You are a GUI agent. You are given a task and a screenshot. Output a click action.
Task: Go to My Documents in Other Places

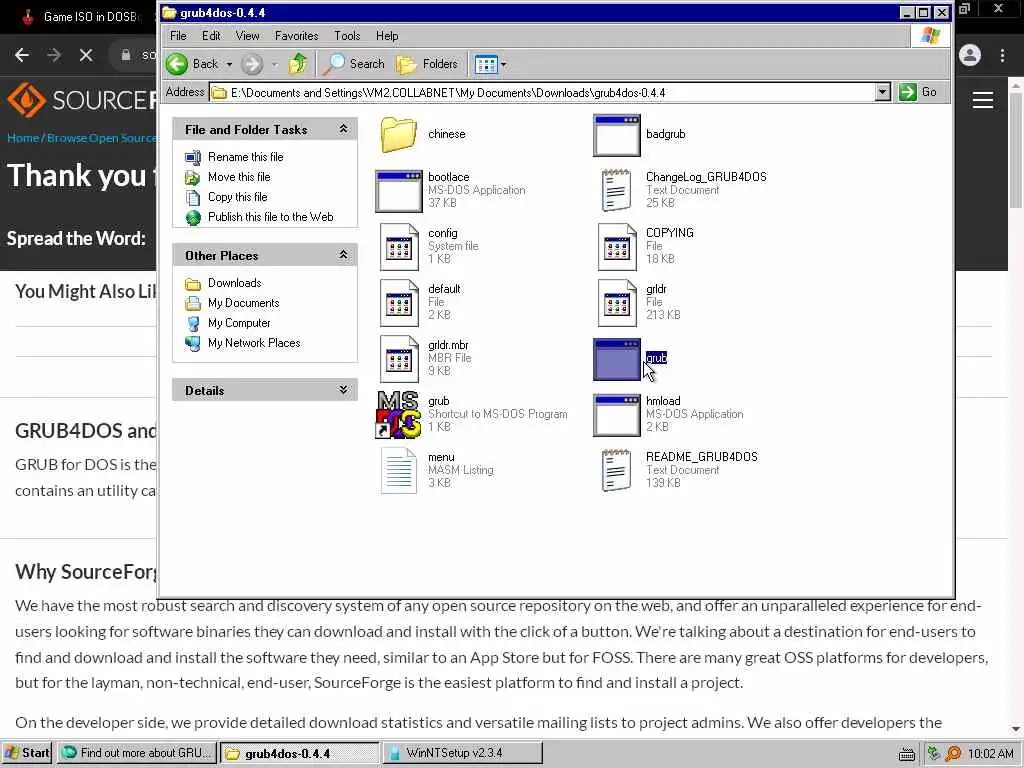(x=244, y=303)
